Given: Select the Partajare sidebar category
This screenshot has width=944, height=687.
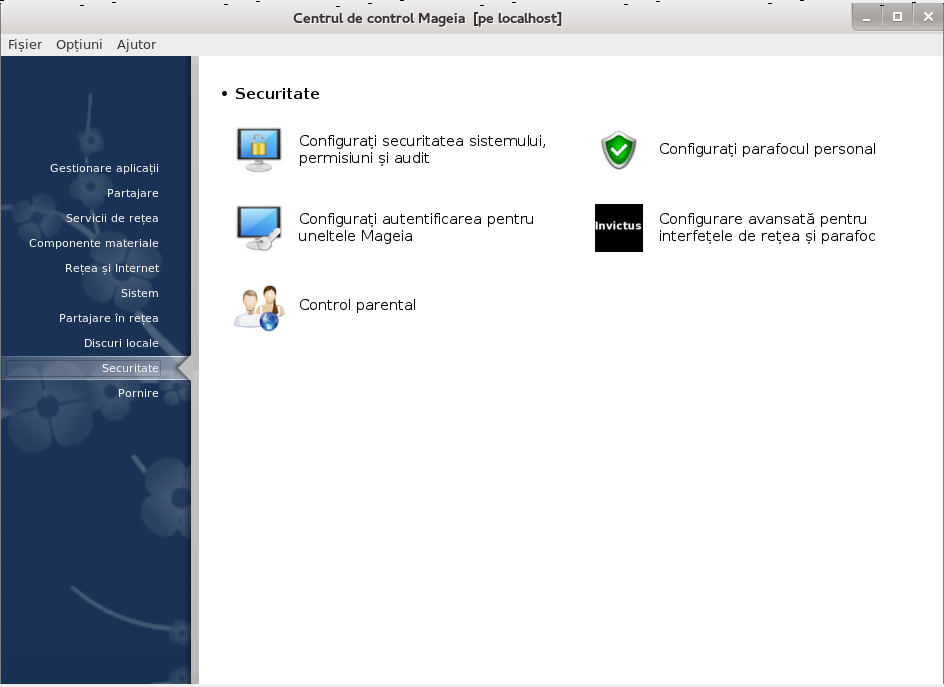Looking at the screenshot, I should (132, 193).
